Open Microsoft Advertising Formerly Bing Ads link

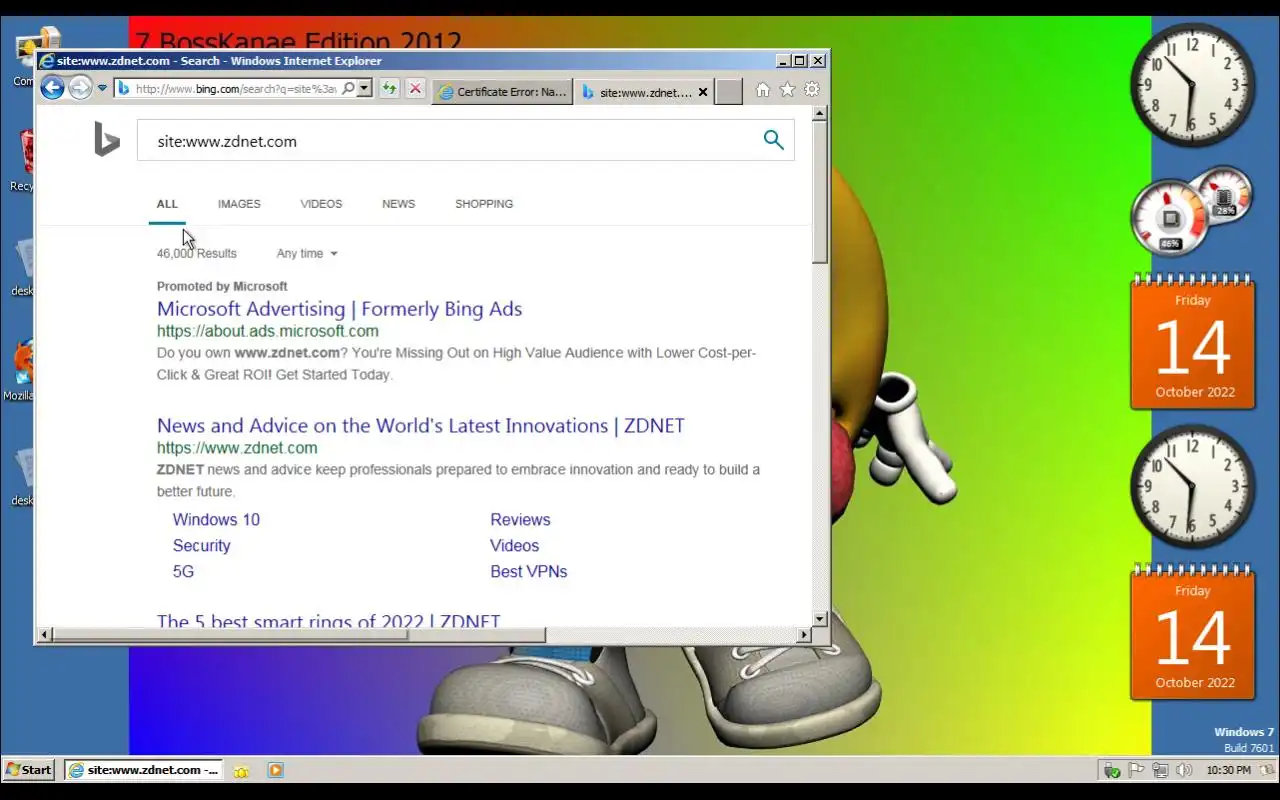(339, 309)
